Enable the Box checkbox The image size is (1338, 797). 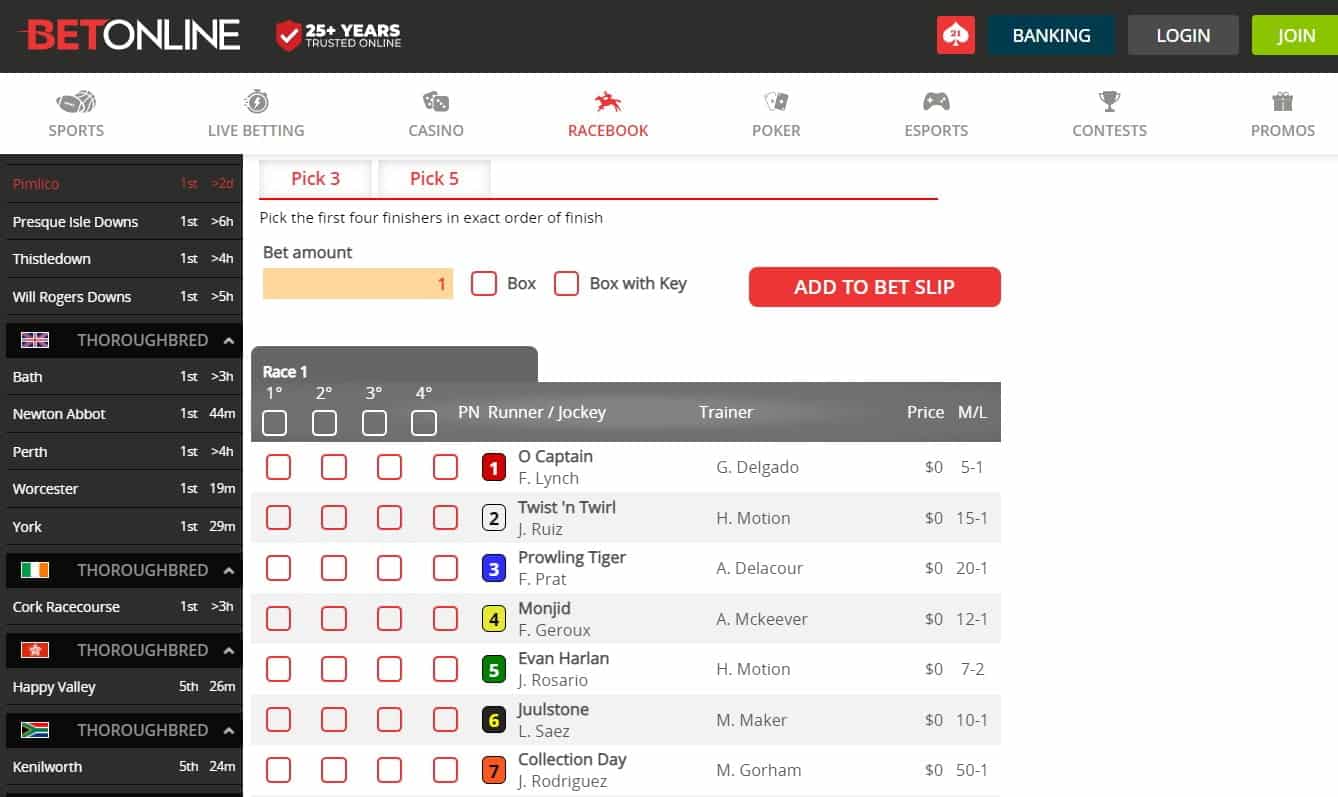click(484, 284)
